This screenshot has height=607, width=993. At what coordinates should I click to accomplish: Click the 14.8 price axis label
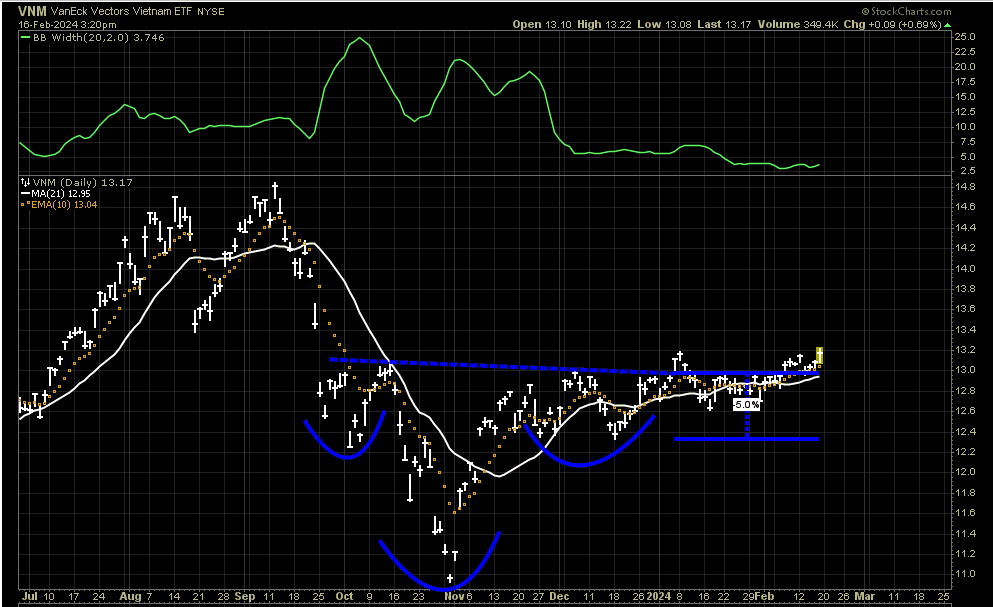(965, 186)
